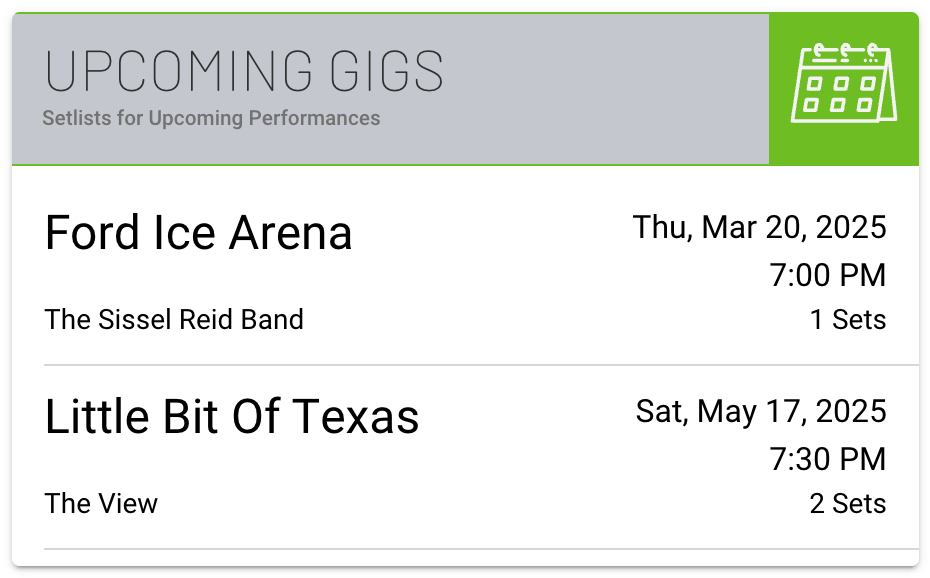Click the 7:00 PM start time

pyautogui.click(x=827, y=275)
